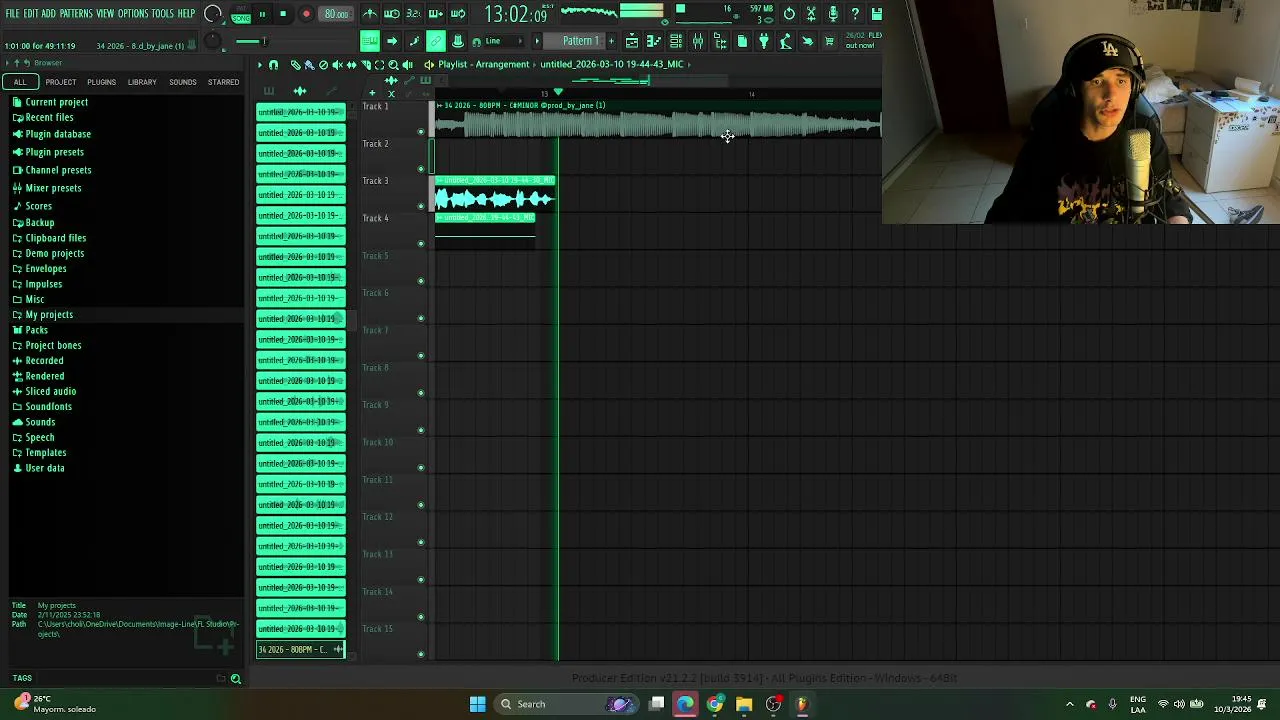Click the playlist magnet snap icon
The height and width of the screenshot is (720, 1280).
[x=273, y=64]
